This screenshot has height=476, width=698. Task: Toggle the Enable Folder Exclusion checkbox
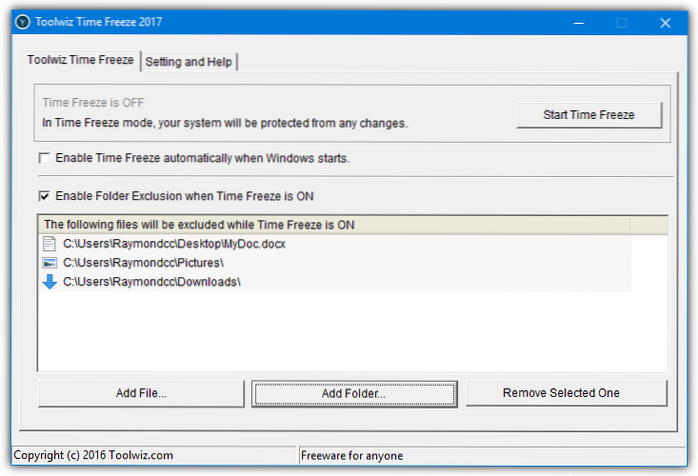44,196
